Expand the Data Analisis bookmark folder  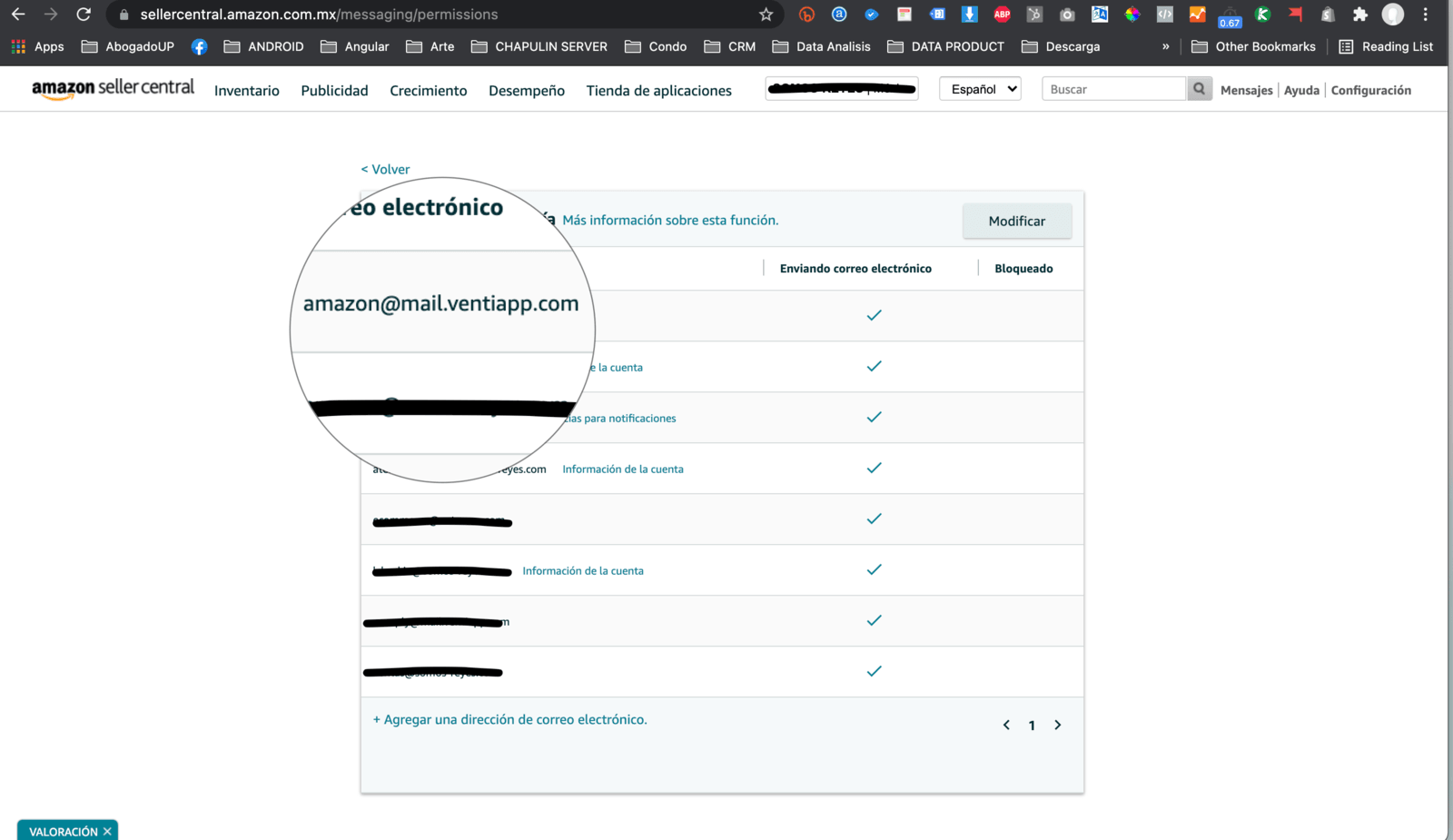821,46
